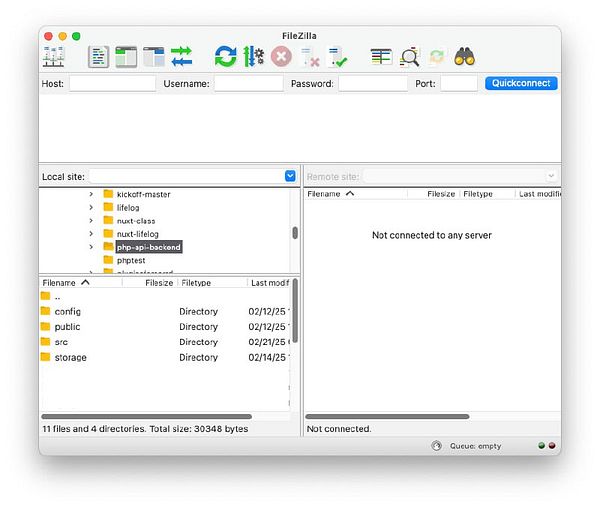Toggle local directory tree display
600x507 pixels.
126,57
